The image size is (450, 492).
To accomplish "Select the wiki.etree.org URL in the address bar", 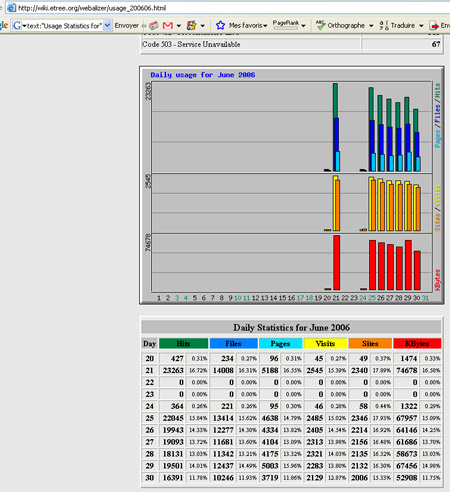I will [x=92, y=8].
